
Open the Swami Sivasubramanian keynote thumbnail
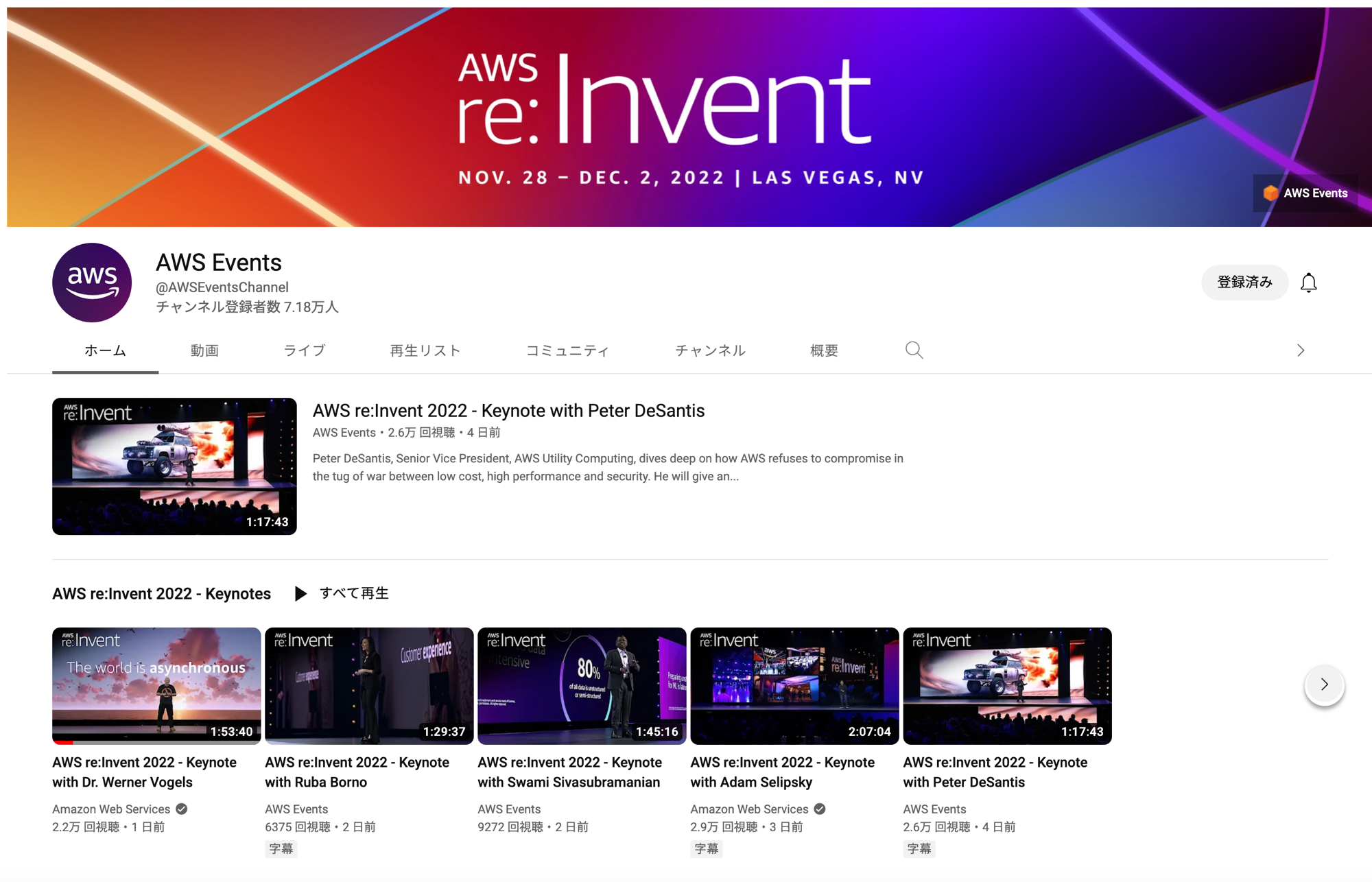581,685
